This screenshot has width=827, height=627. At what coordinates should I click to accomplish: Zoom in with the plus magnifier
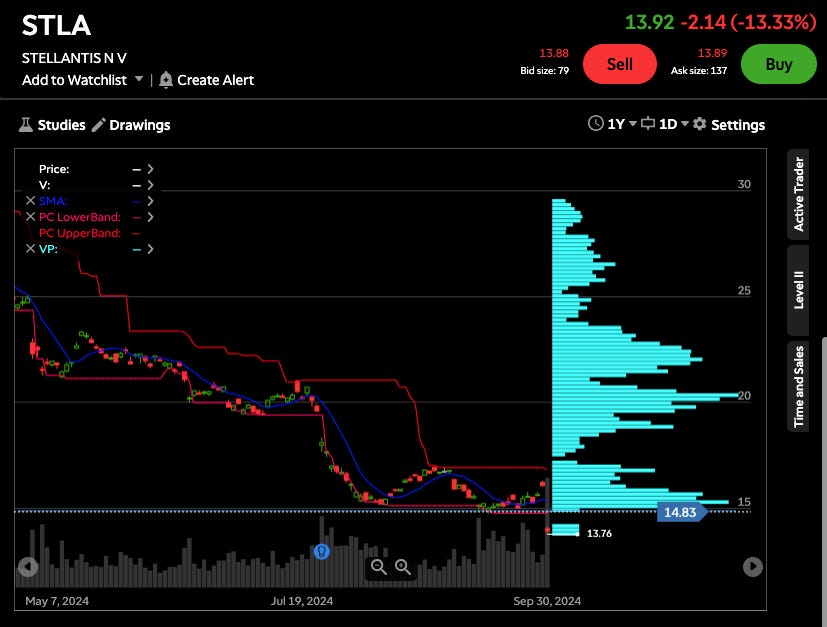coord(403,567)
